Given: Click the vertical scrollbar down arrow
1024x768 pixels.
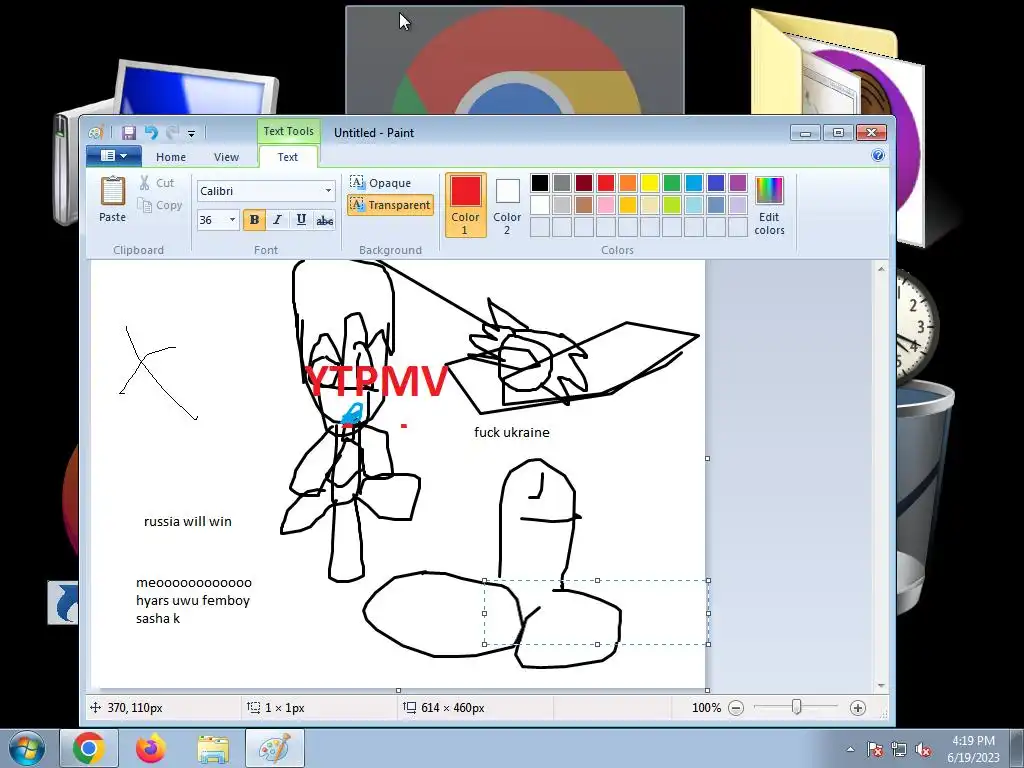Looking at the screenshot, I should pyautogui.click(x=882, y=685).
